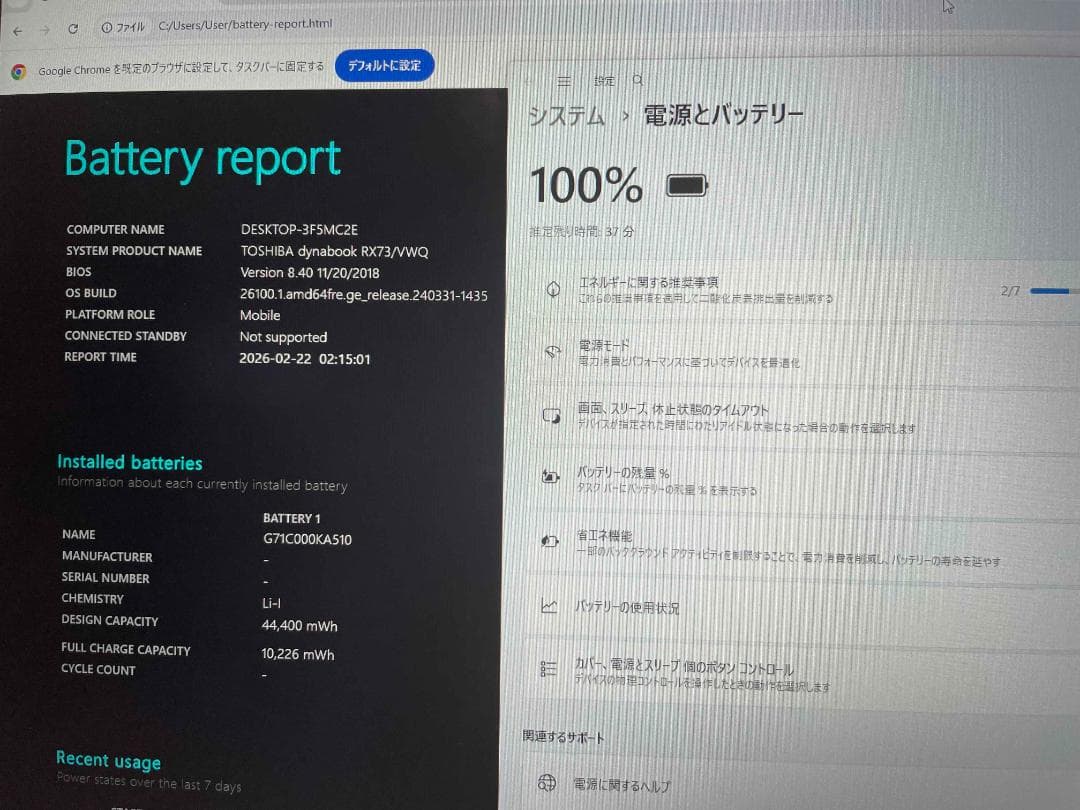Click the Installed batteries section heading
Viewport: 1080px width, 810px height.
click(x=129, y=463)
